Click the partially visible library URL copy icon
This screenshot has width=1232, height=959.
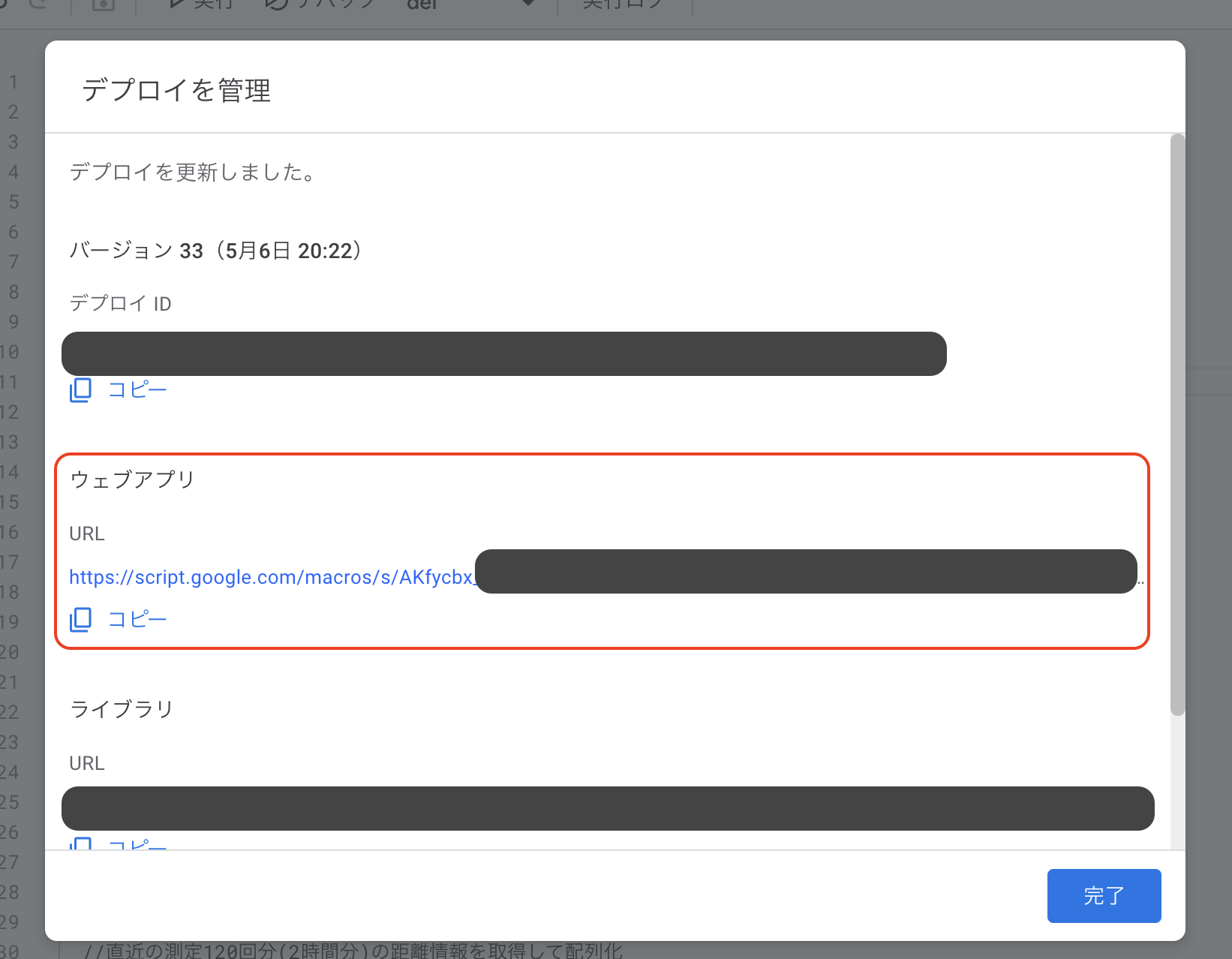click(80, 843)
